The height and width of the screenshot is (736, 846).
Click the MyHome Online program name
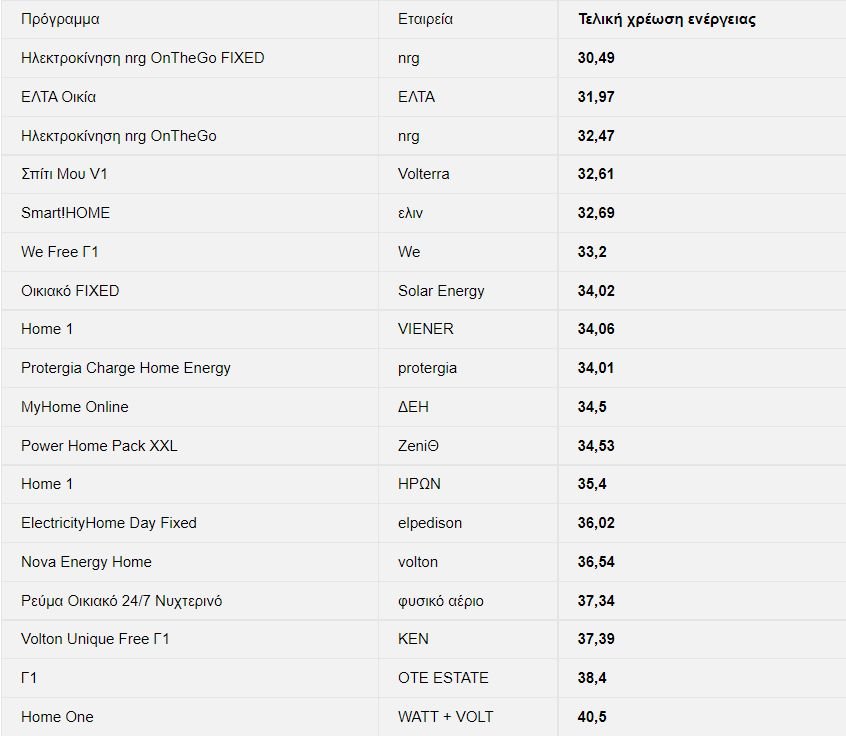75,407
